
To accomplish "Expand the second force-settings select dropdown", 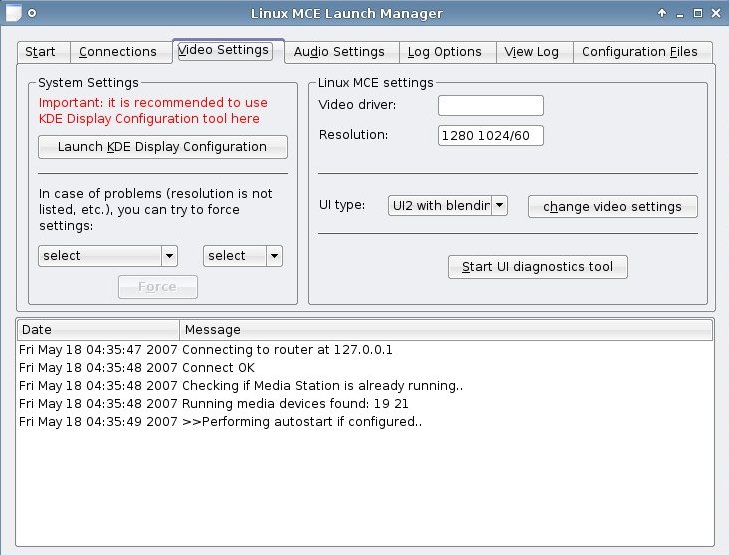I will pos(243,256).
